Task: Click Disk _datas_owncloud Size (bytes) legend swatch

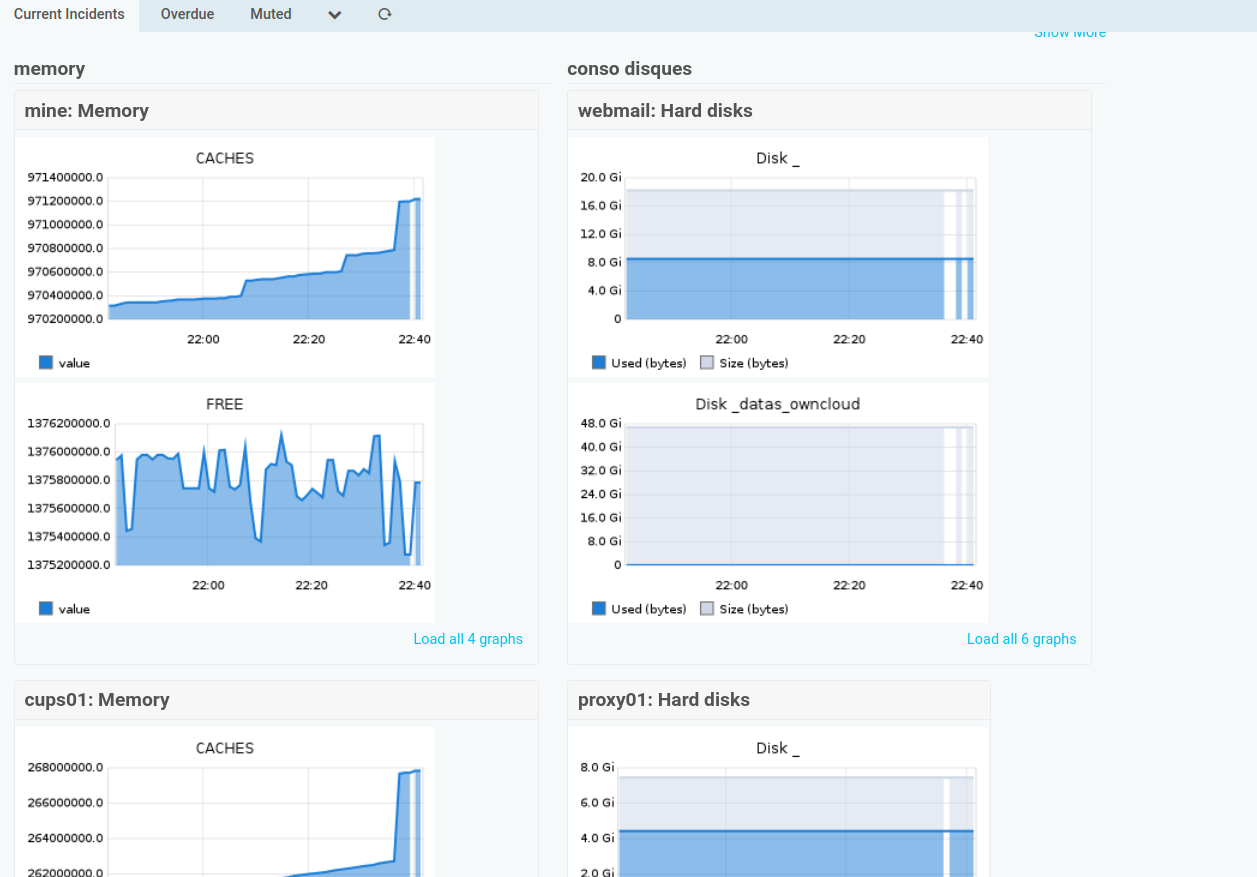Action: point(707,609)
